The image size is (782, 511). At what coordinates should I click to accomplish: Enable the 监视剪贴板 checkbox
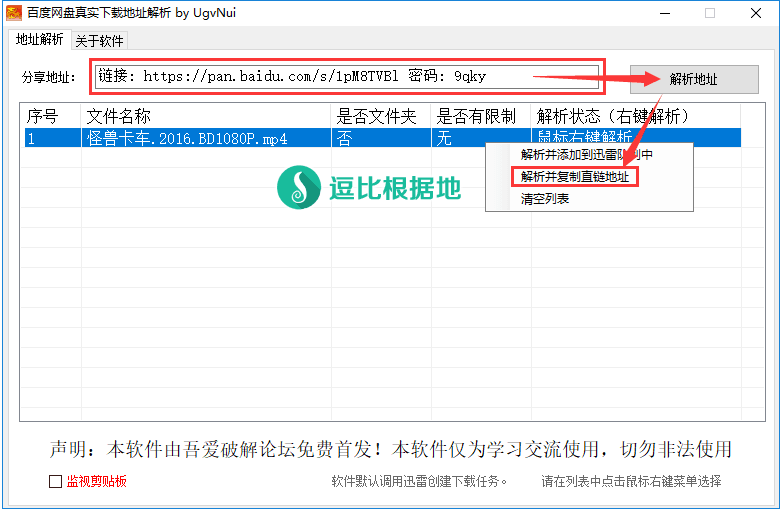[x=56, y=481]
